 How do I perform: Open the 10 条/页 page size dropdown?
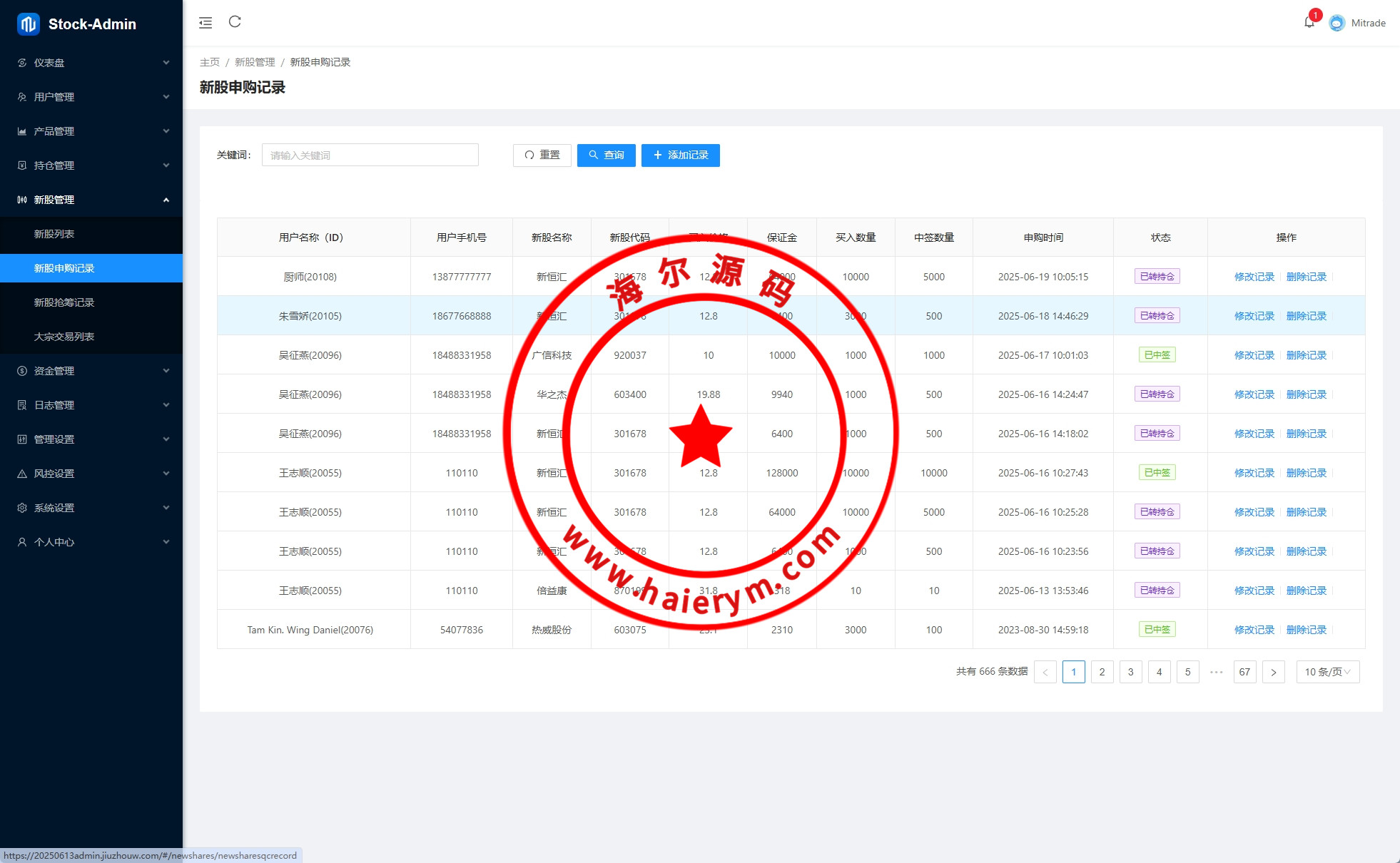(x=1327, y=672)
